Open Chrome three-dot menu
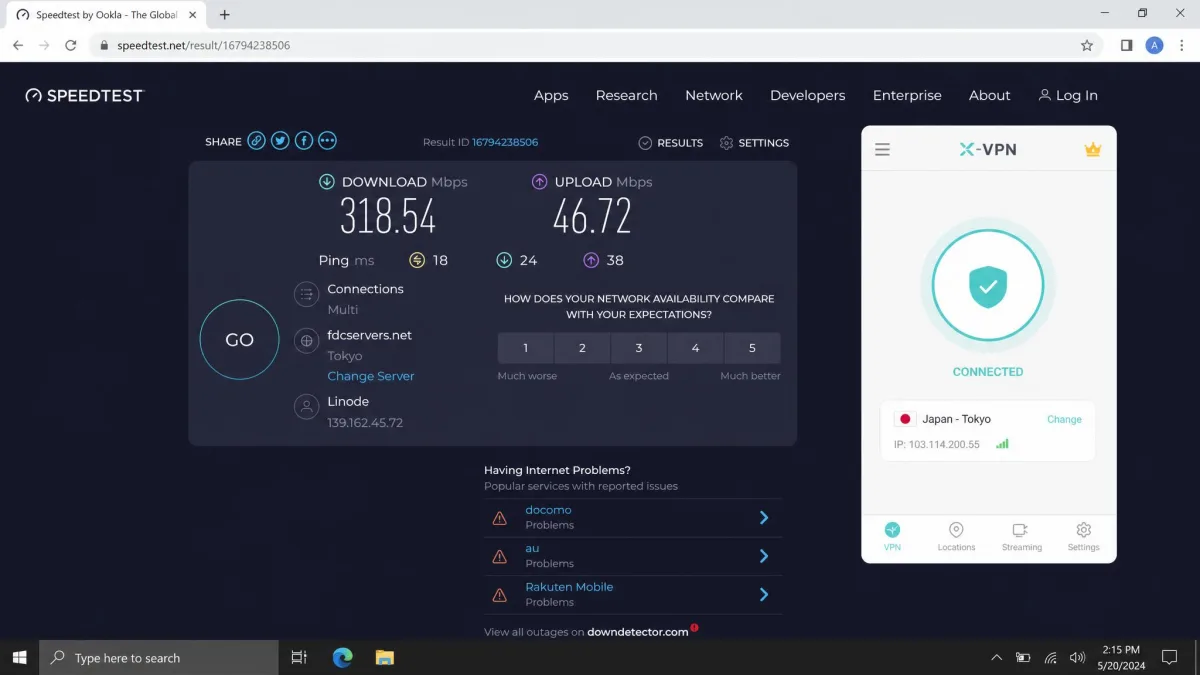The width and height of the screenshot is (1200, 675). pyautogui.click(x=1182, y=45)
